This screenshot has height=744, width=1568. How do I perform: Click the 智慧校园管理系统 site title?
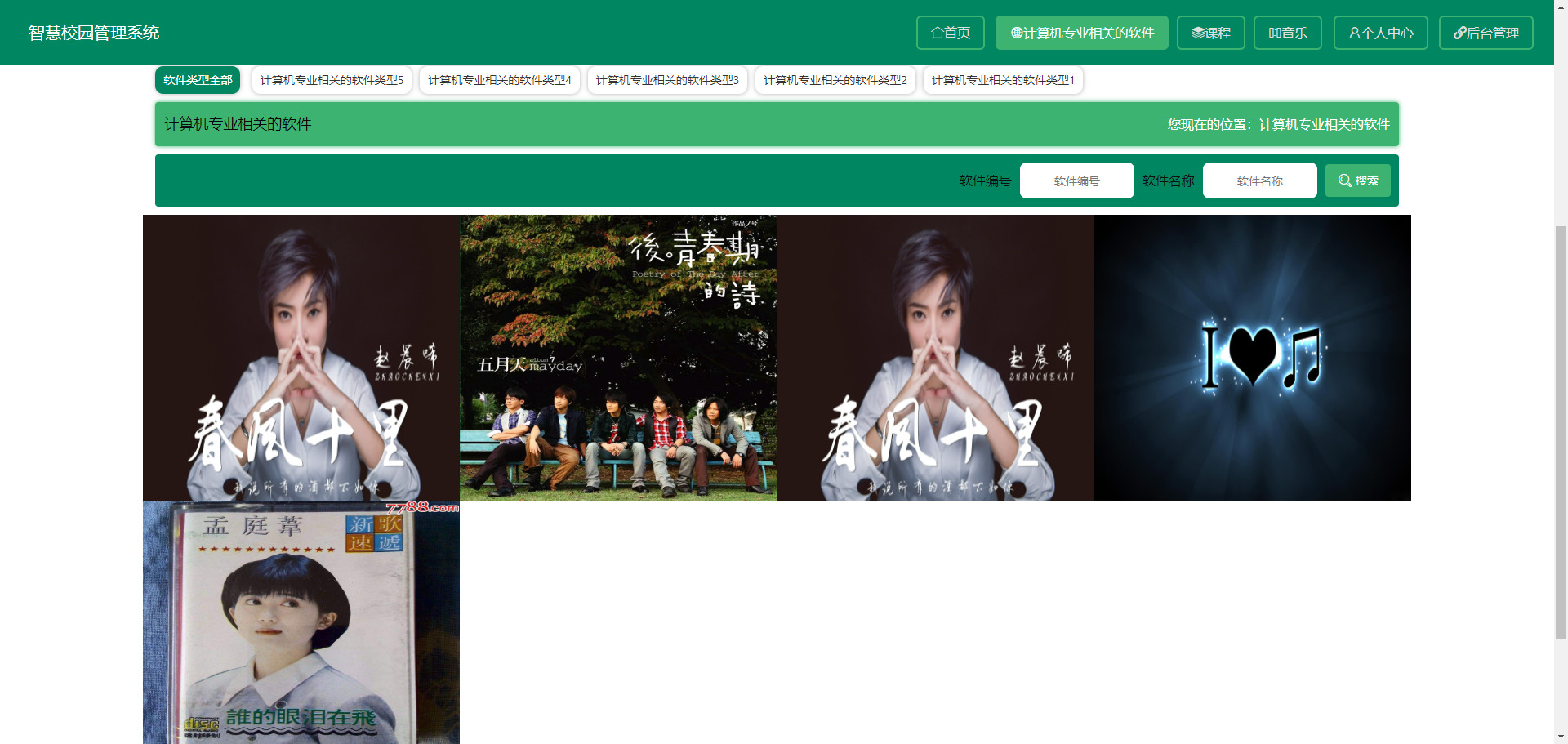click(x=94, y=33)
